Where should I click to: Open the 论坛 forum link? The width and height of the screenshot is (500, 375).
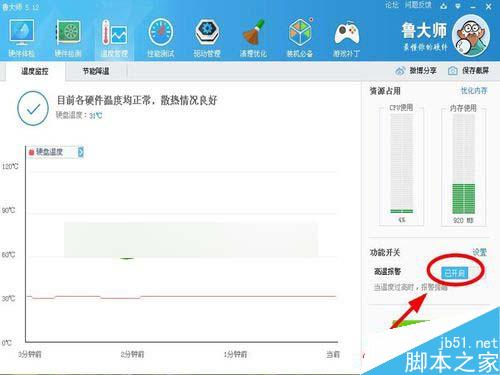coord(392,5)
